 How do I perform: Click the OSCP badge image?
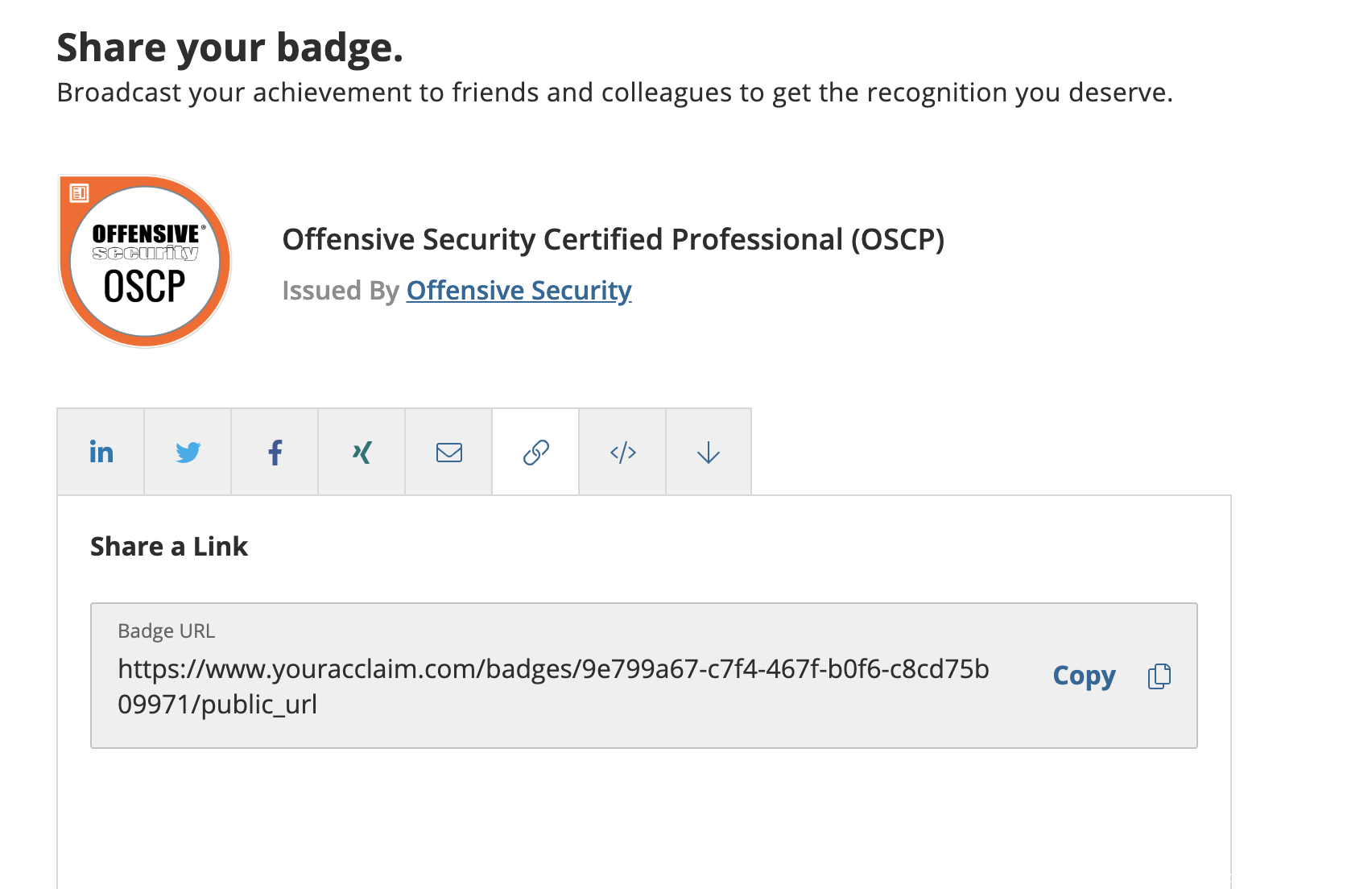point(145,262)
